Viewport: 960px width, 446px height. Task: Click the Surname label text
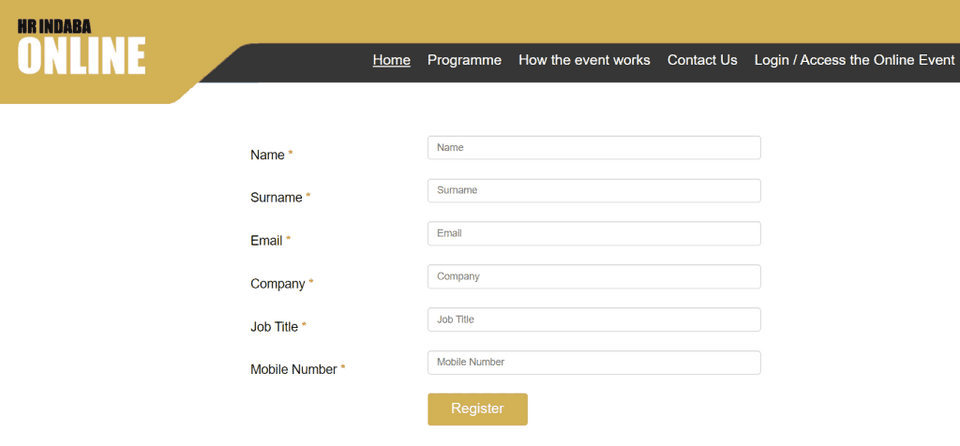pyautogui.click(x=276, y=198)
